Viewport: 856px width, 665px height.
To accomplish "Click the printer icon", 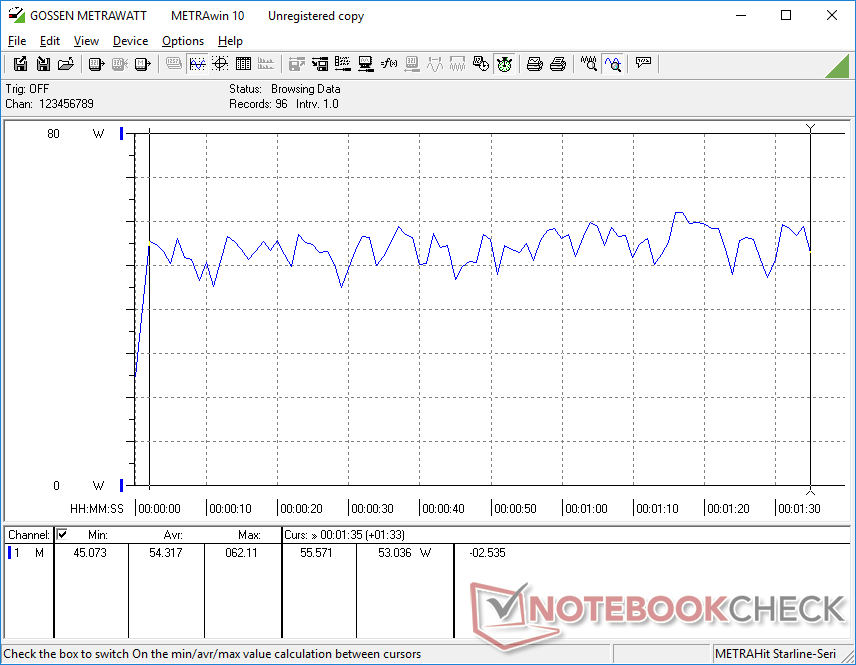I will (557, 64).
